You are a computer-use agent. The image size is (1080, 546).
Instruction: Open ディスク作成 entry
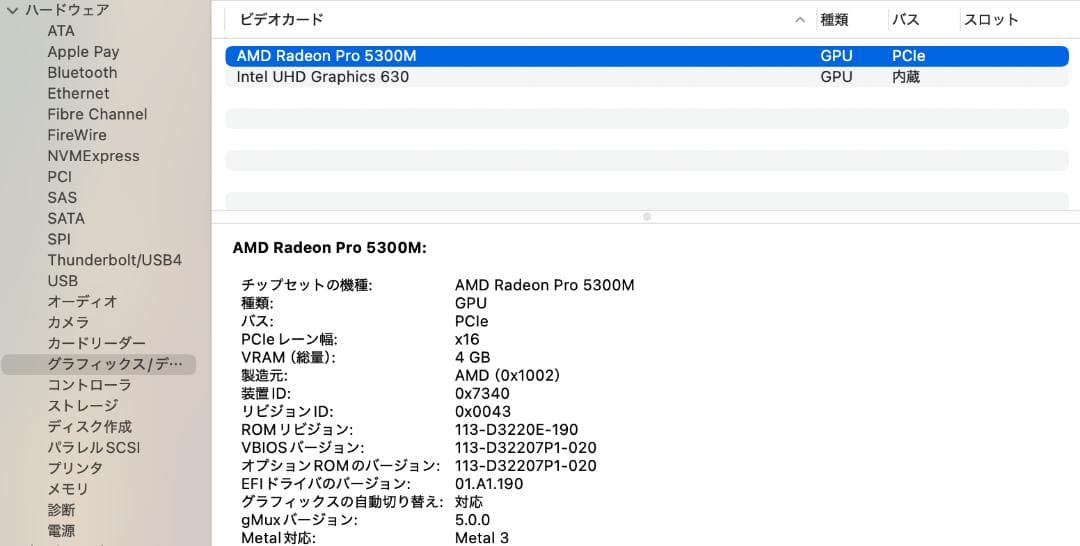[x=90, y=427]
